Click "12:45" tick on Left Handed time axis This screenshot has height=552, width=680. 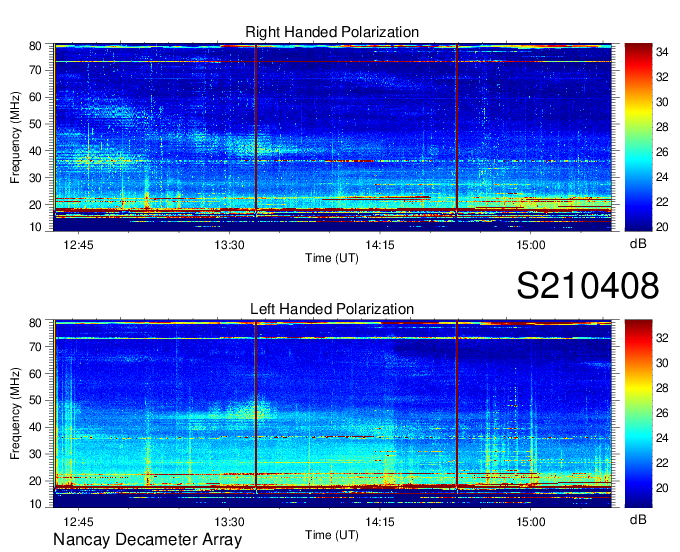tap(78, 521)
